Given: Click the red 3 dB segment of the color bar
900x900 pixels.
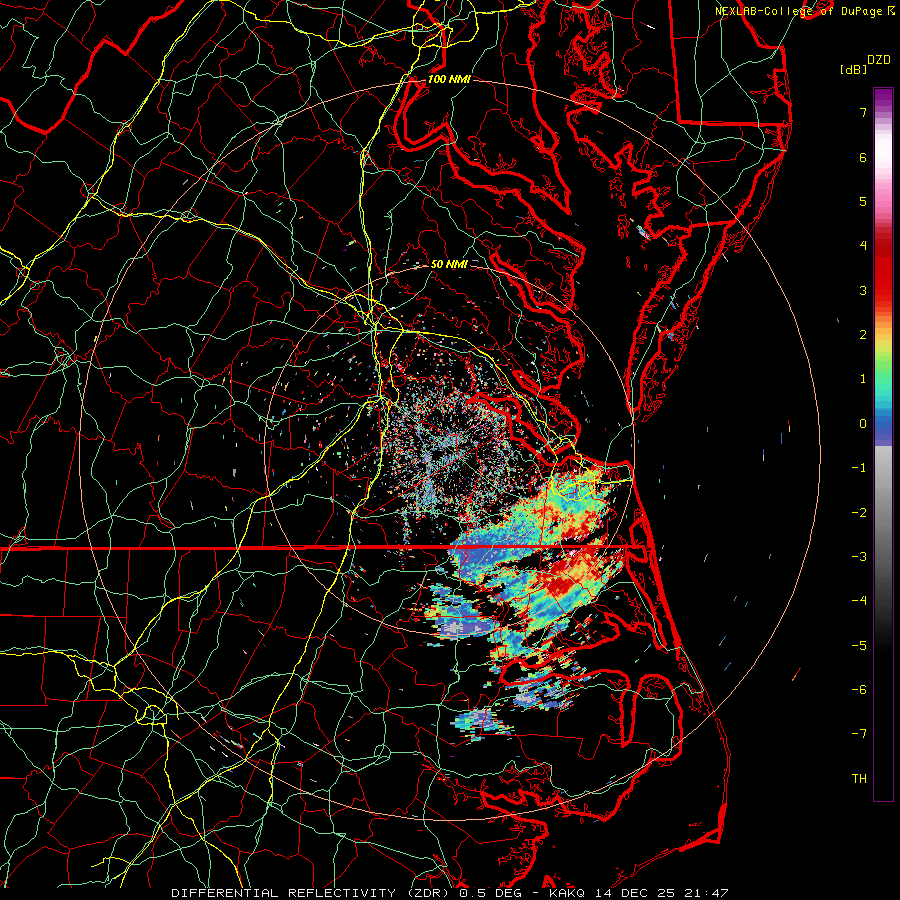Looking at the screenshot, I should tap(883, 290).
